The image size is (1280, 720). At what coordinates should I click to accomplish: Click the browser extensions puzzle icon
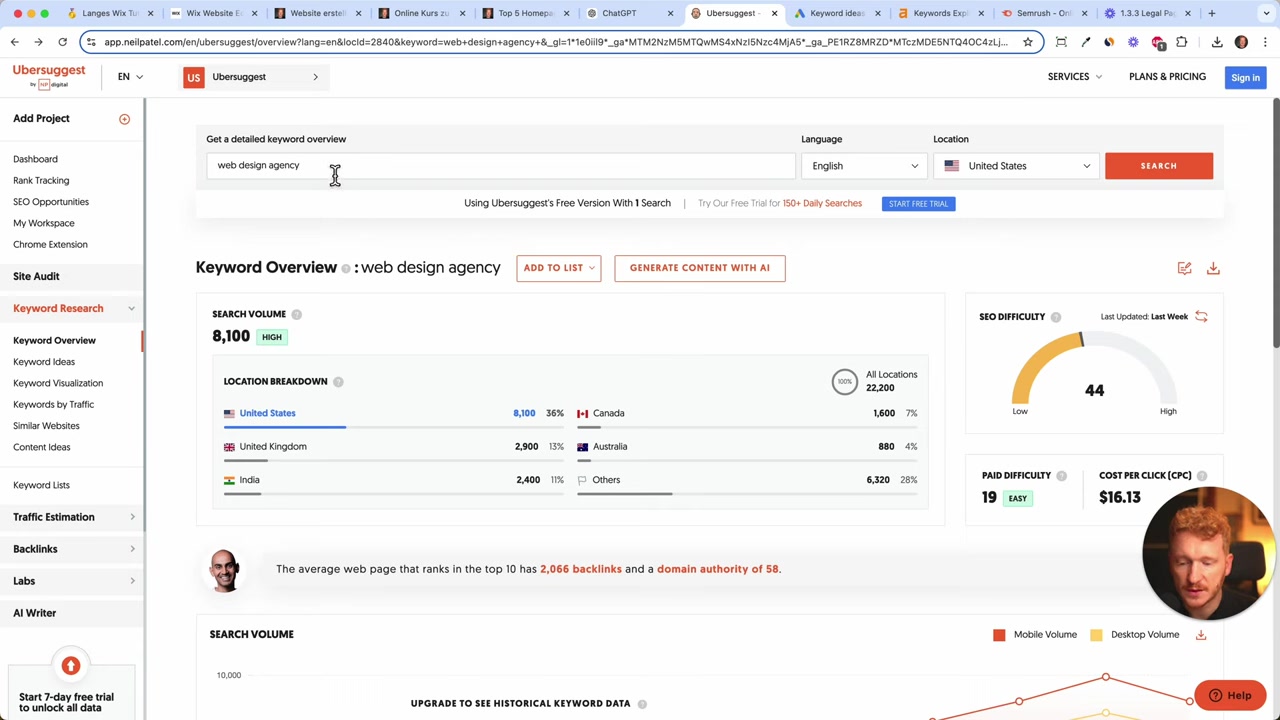(x=1181, y=42)
